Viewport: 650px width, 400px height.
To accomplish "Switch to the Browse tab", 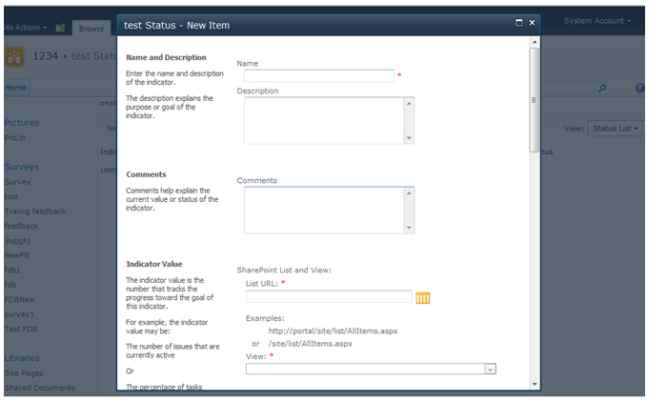I will point(91,28).
